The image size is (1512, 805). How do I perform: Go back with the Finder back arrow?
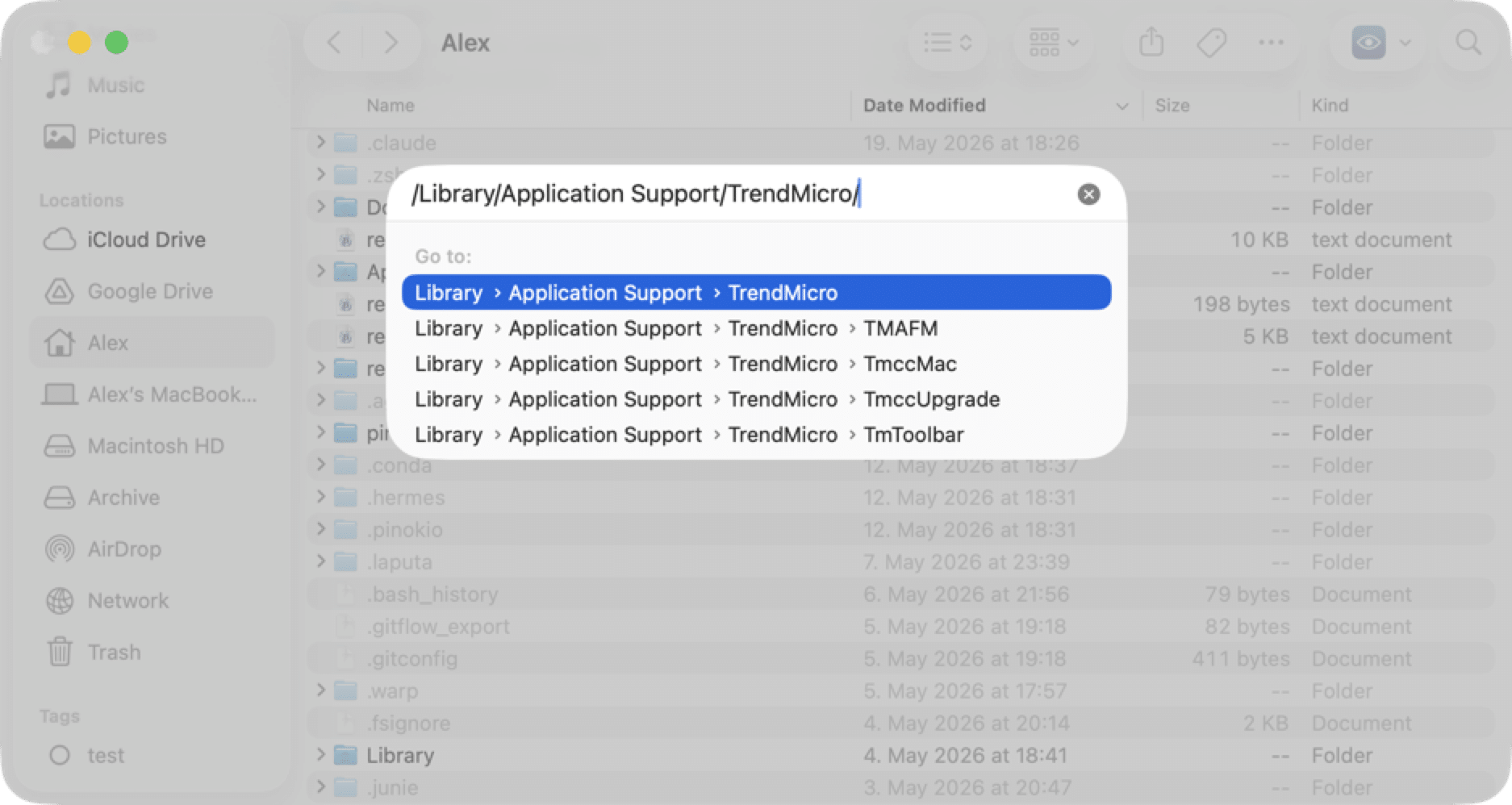pyautogui.click(x=334, y=42)
